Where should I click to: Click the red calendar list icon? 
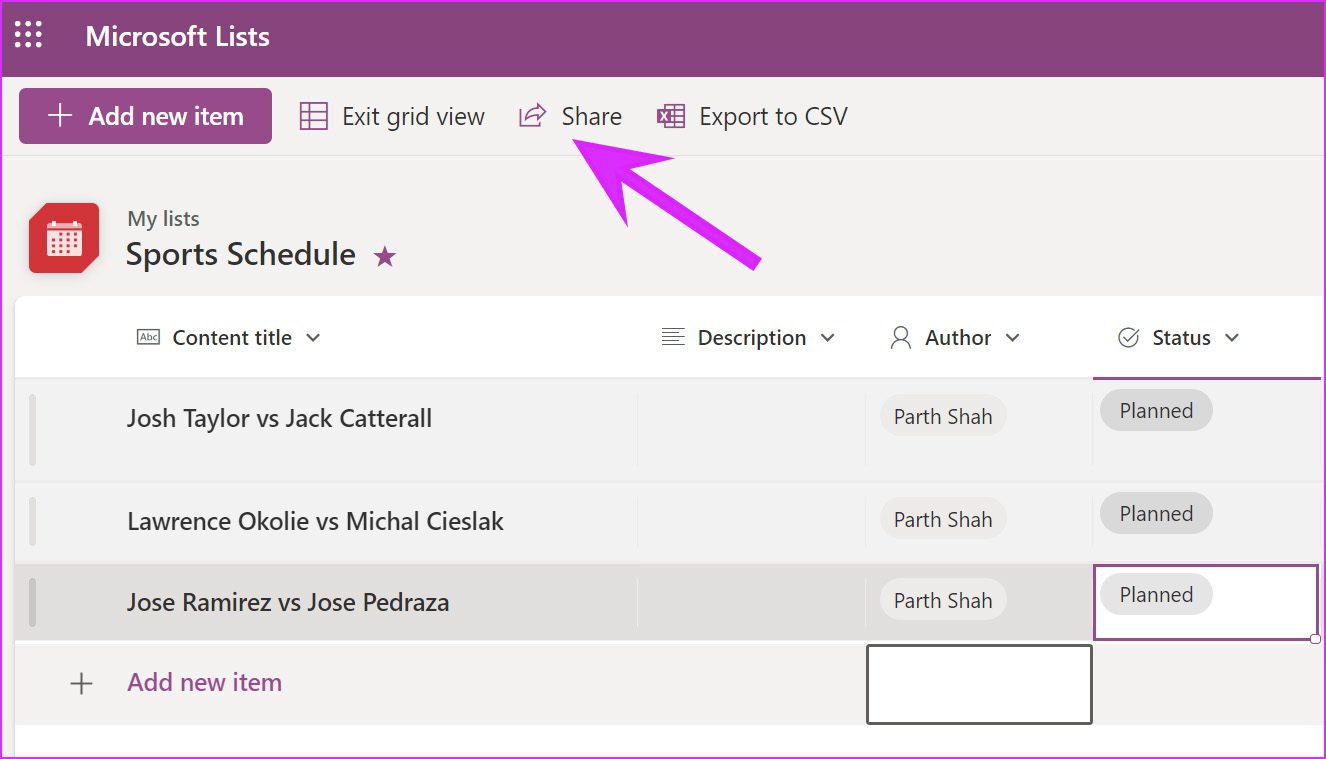tap(64, 238)
